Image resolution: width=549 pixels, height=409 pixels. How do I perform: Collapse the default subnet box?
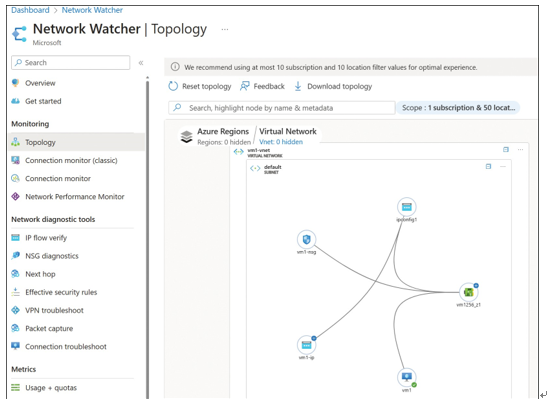(x=488, y=166)
